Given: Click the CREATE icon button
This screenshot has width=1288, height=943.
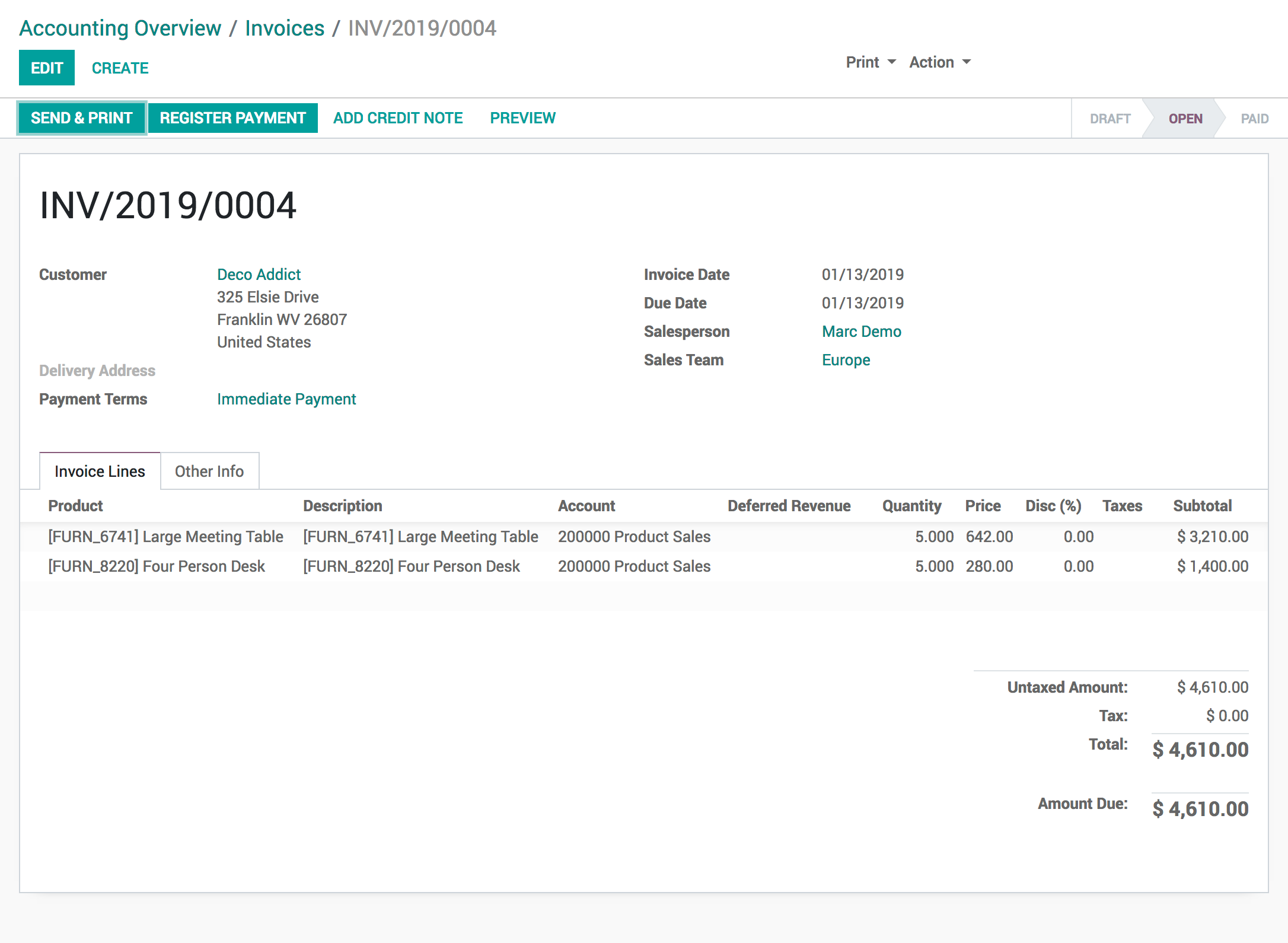Looking at the screenshot, I should click(x=120, y=67).
